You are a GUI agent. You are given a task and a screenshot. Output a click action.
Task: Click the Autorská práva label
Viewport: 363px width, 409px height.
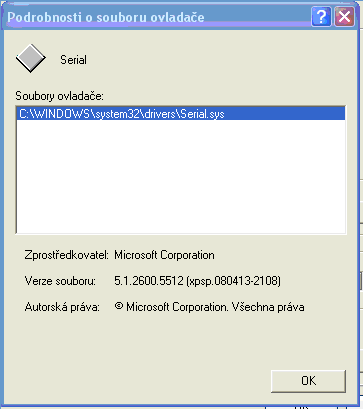click(x=62, y=307)
